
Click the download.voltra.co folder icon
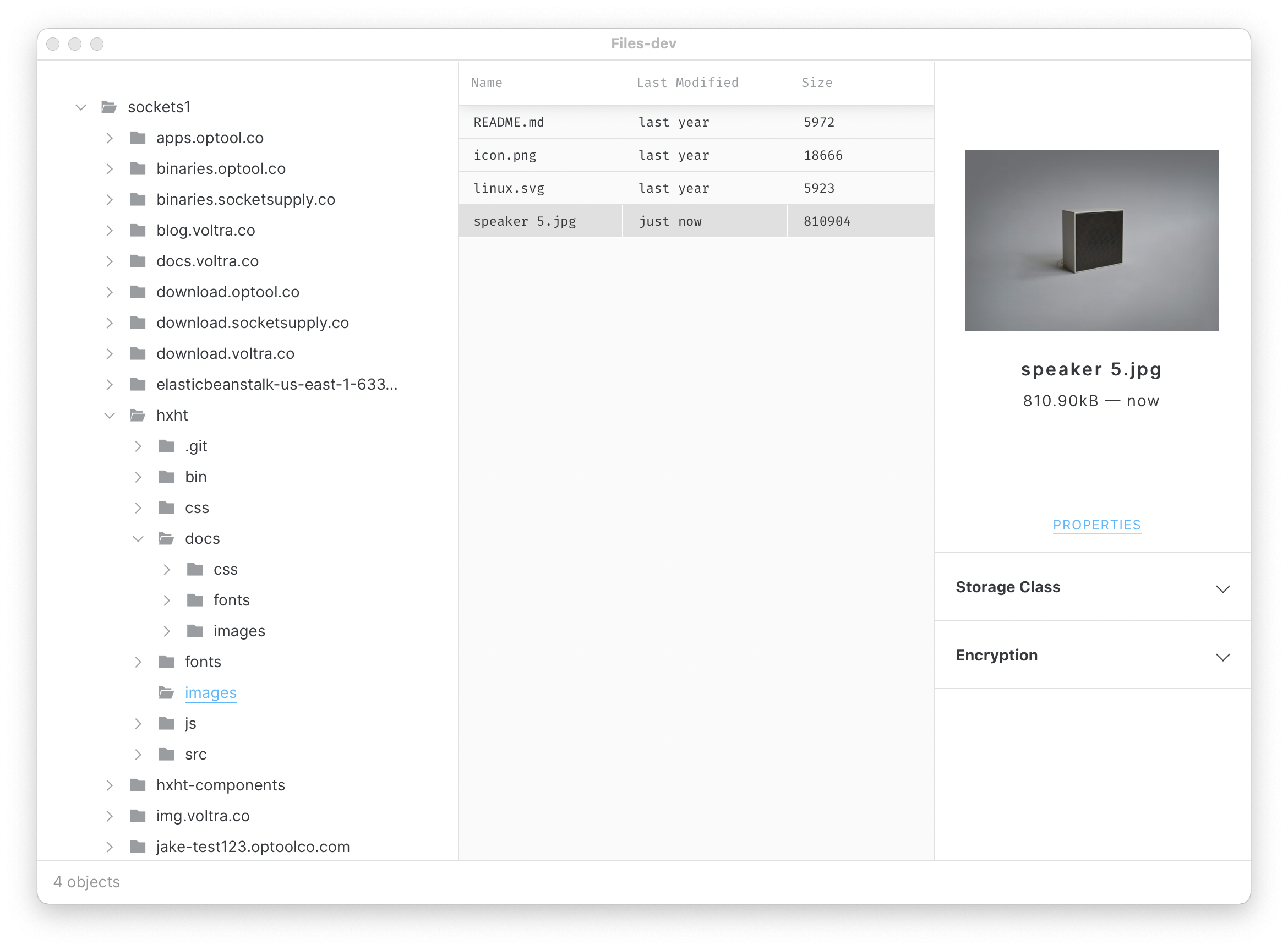point(138,354)
